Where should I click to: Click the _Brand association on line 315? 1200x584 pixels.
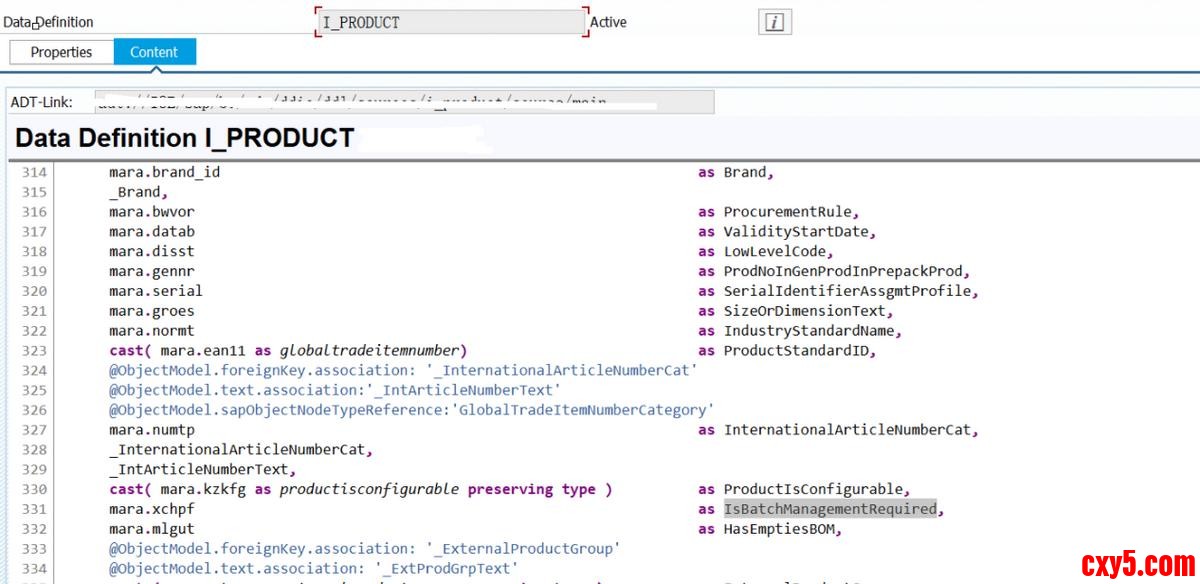[x=135, y=192]
